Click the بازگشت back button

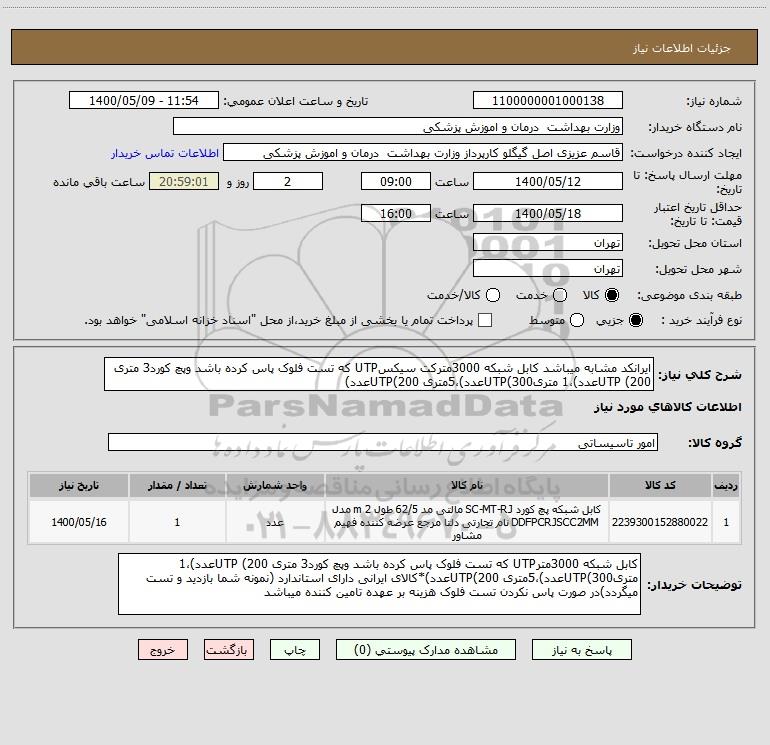(229, 650)
